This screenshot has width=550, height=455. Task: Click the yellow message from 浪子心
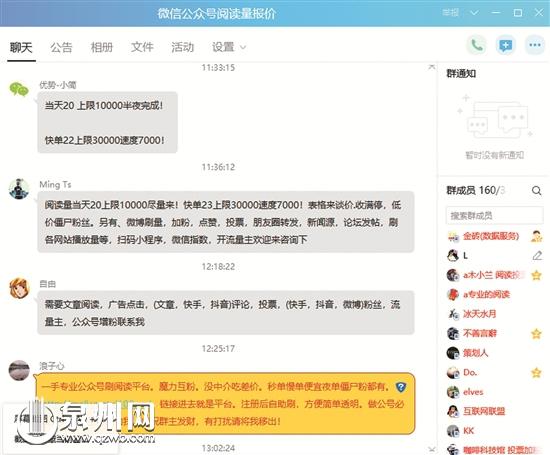pos(224,403)
